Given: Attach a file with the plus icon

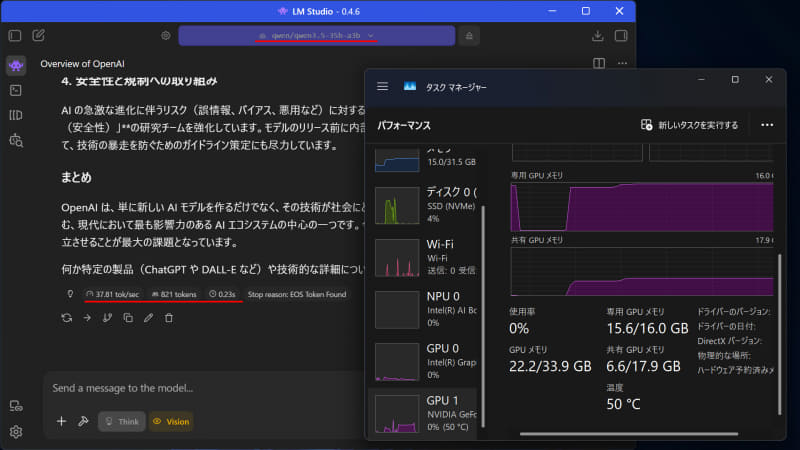Looking at the screenshot, I should coord(61,421).
